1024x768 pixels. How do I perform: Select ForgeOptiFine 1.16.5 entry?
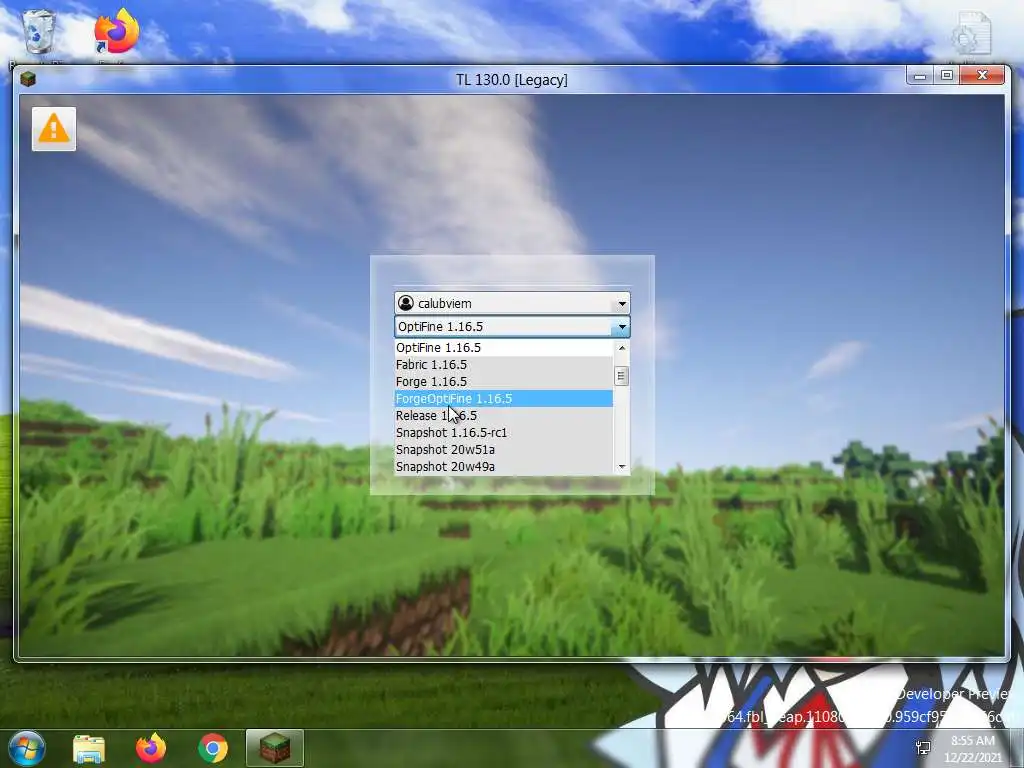click(504, 398)
